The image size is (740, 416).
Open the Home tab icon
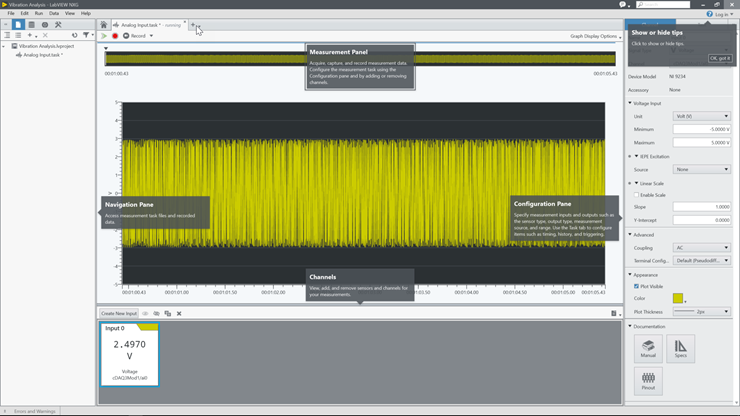pyautogui.click(x=103, y=25)
